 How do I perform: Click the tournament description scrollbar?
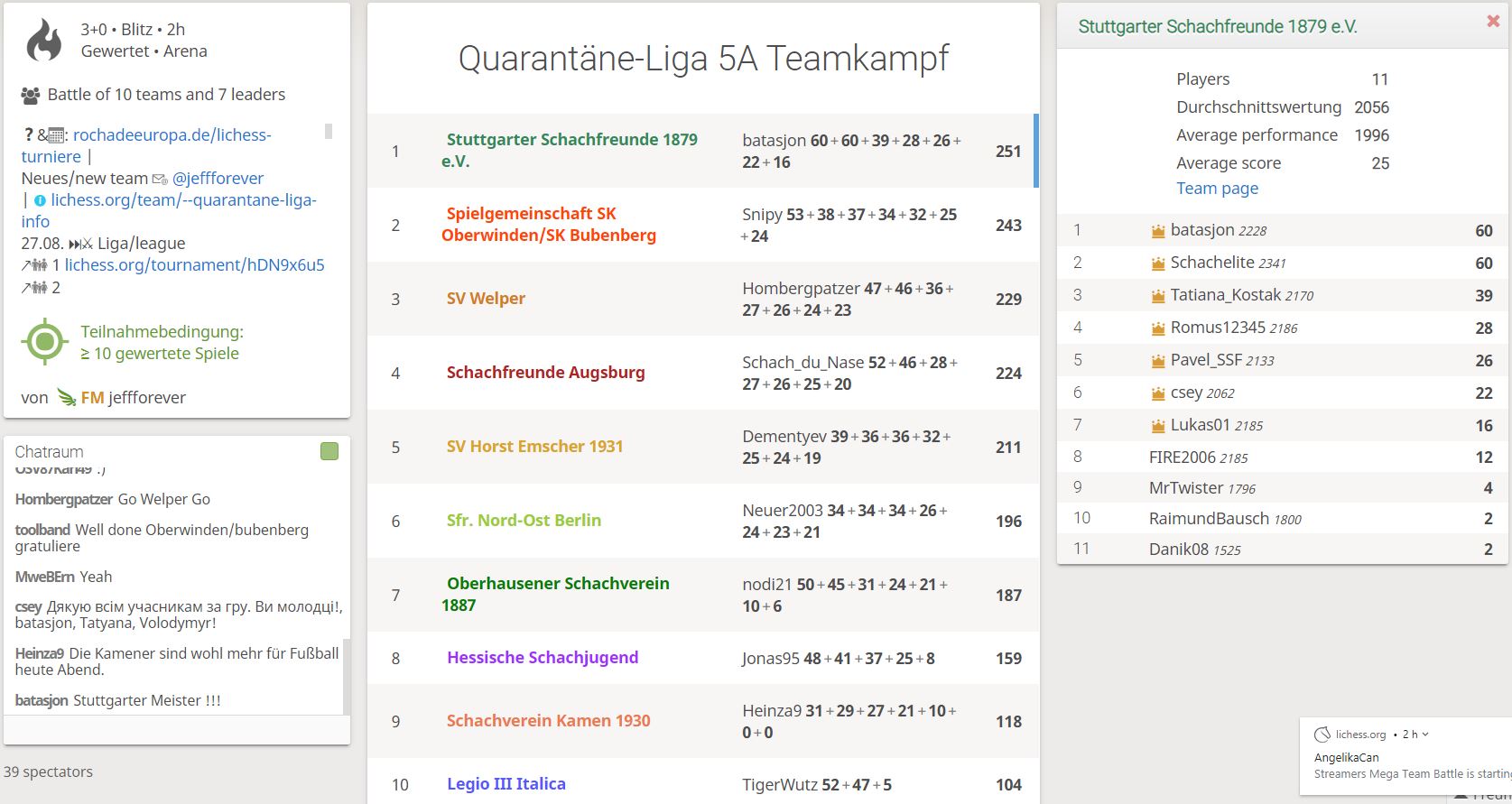[329, 132]
